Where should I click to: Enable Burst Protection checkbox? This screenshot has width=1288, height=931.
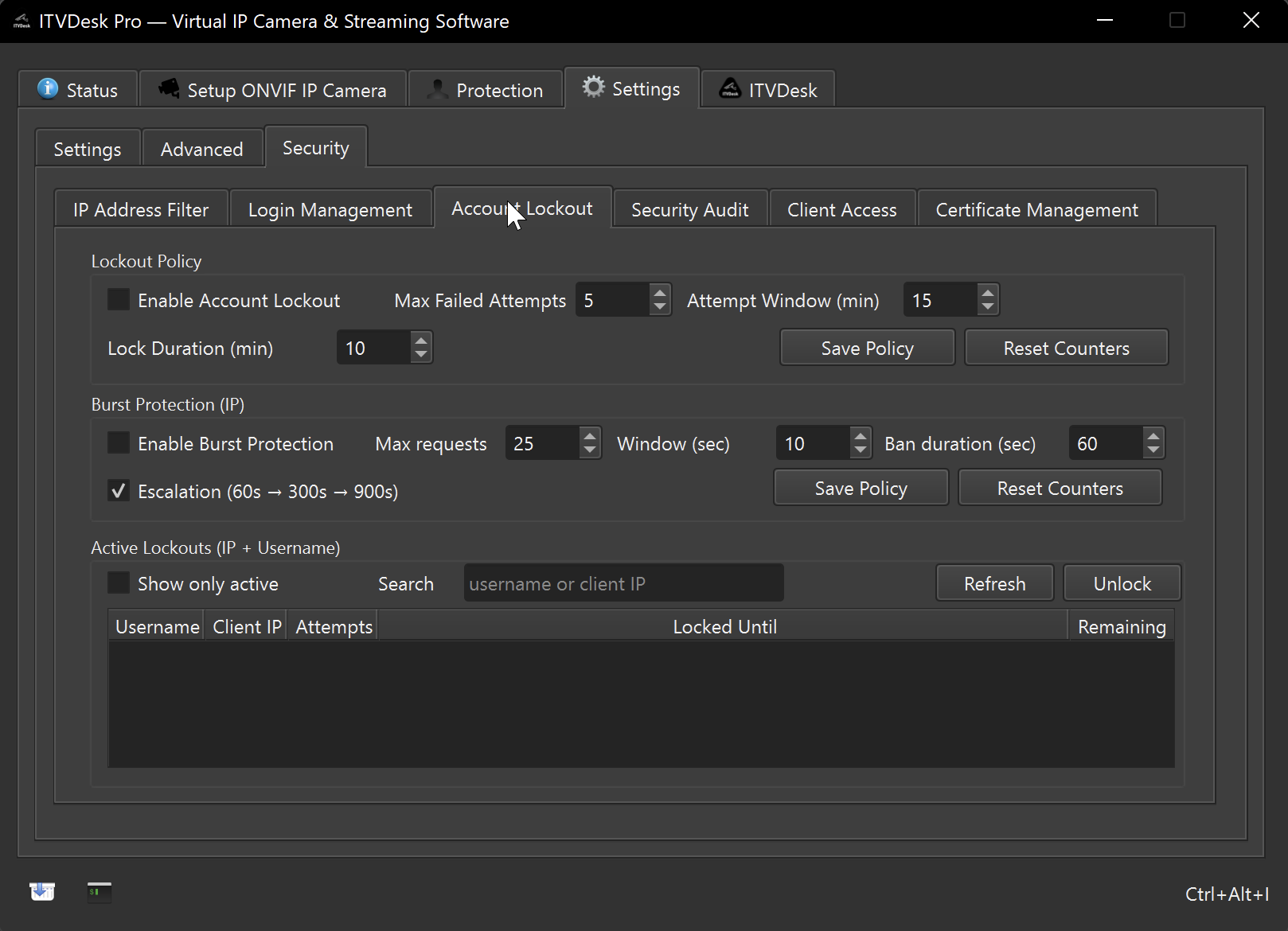click(x=119, y=443)
